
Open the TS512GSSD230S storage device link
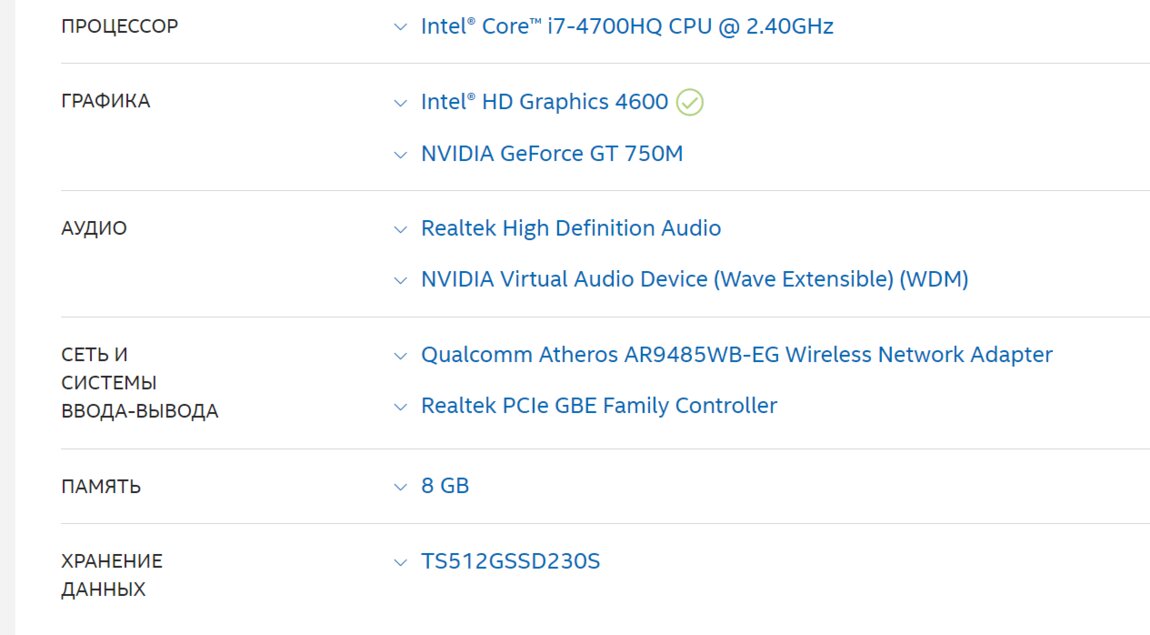coord(510,561)
